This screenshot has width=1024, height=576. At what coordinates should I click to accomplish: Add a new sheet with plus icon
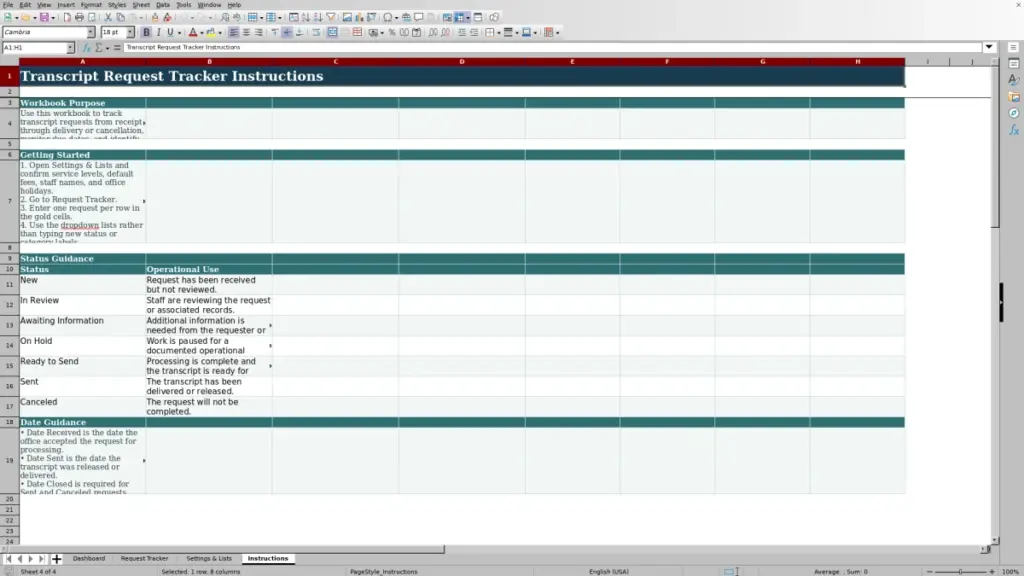[56, 558]
